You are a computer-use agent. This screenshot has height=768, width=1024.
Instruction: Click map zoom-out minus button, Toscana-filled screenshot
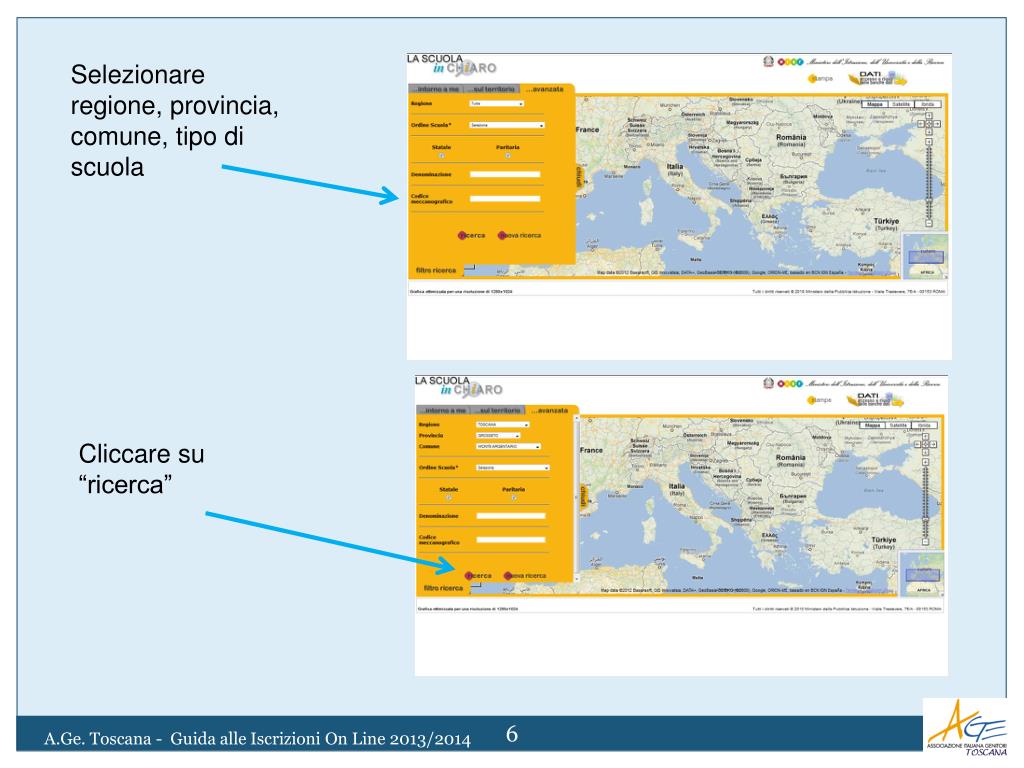click(x=925, y=541)
